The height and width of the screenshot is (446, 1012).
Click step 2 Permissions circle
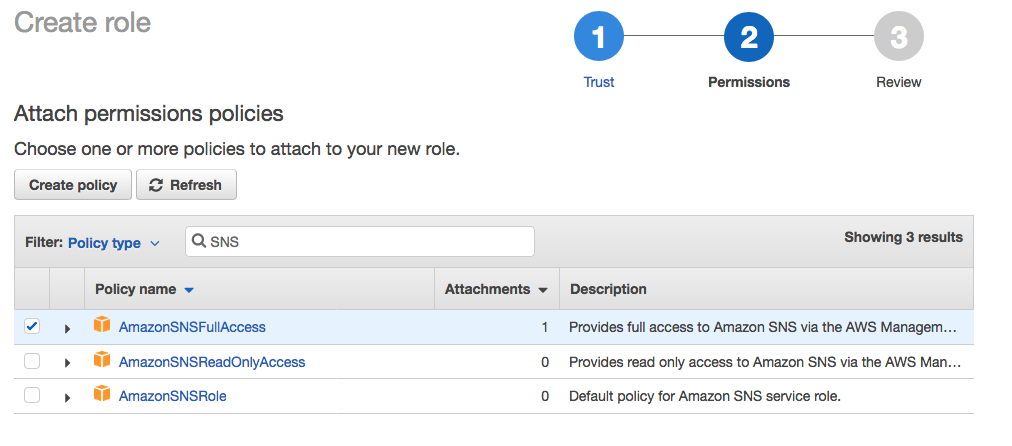pyautogui.click(x=749, y=39)
